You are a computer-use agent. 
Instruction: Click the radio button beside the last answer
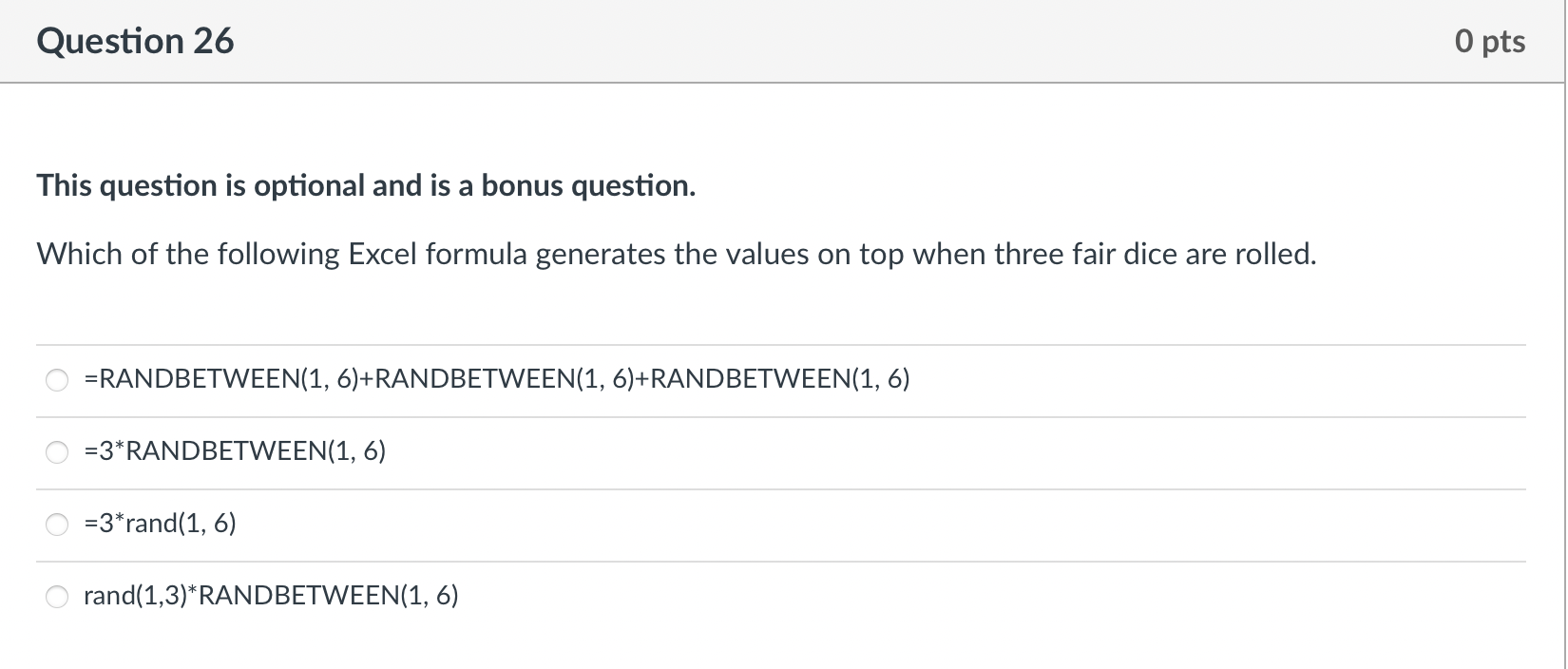[57, 596]
